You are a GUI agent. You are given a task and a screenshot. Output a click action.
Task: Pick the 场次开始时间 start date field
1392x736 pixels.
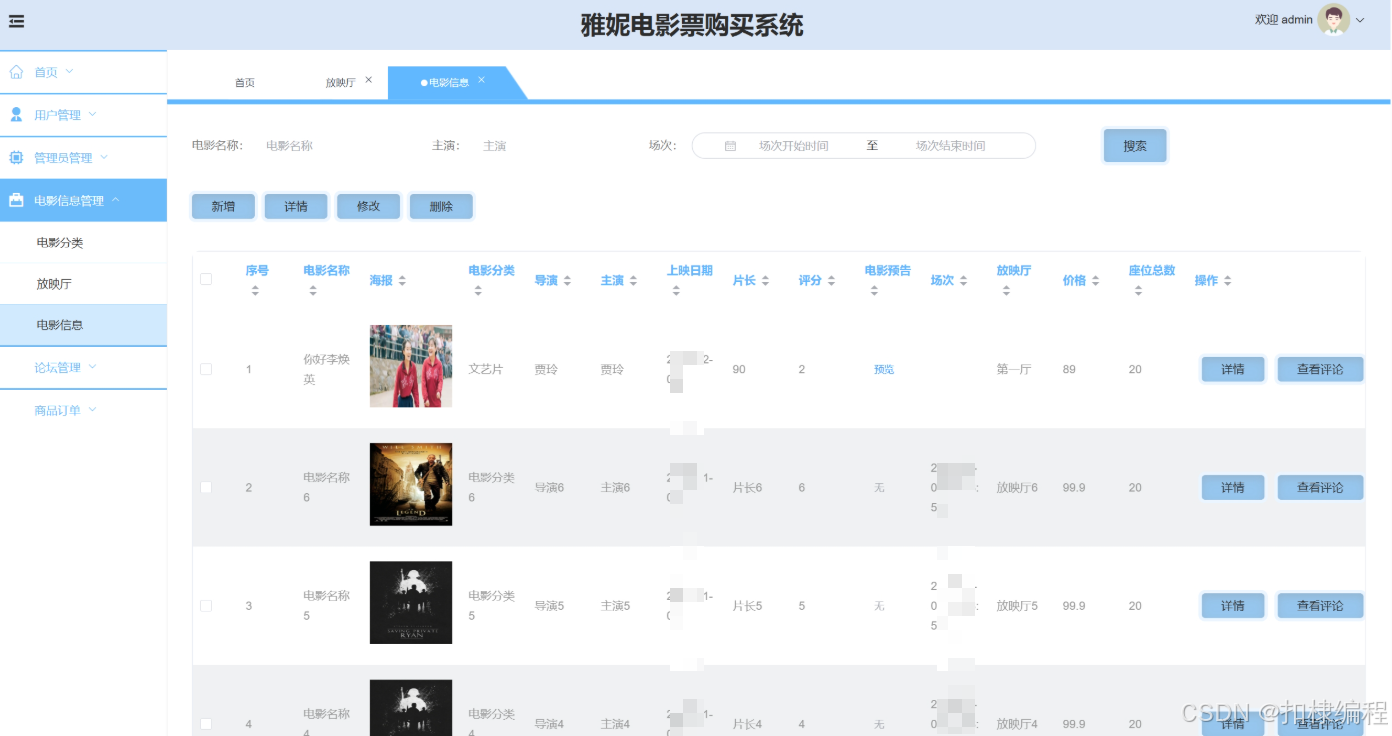pyautogui.click(x=794, y=146)
